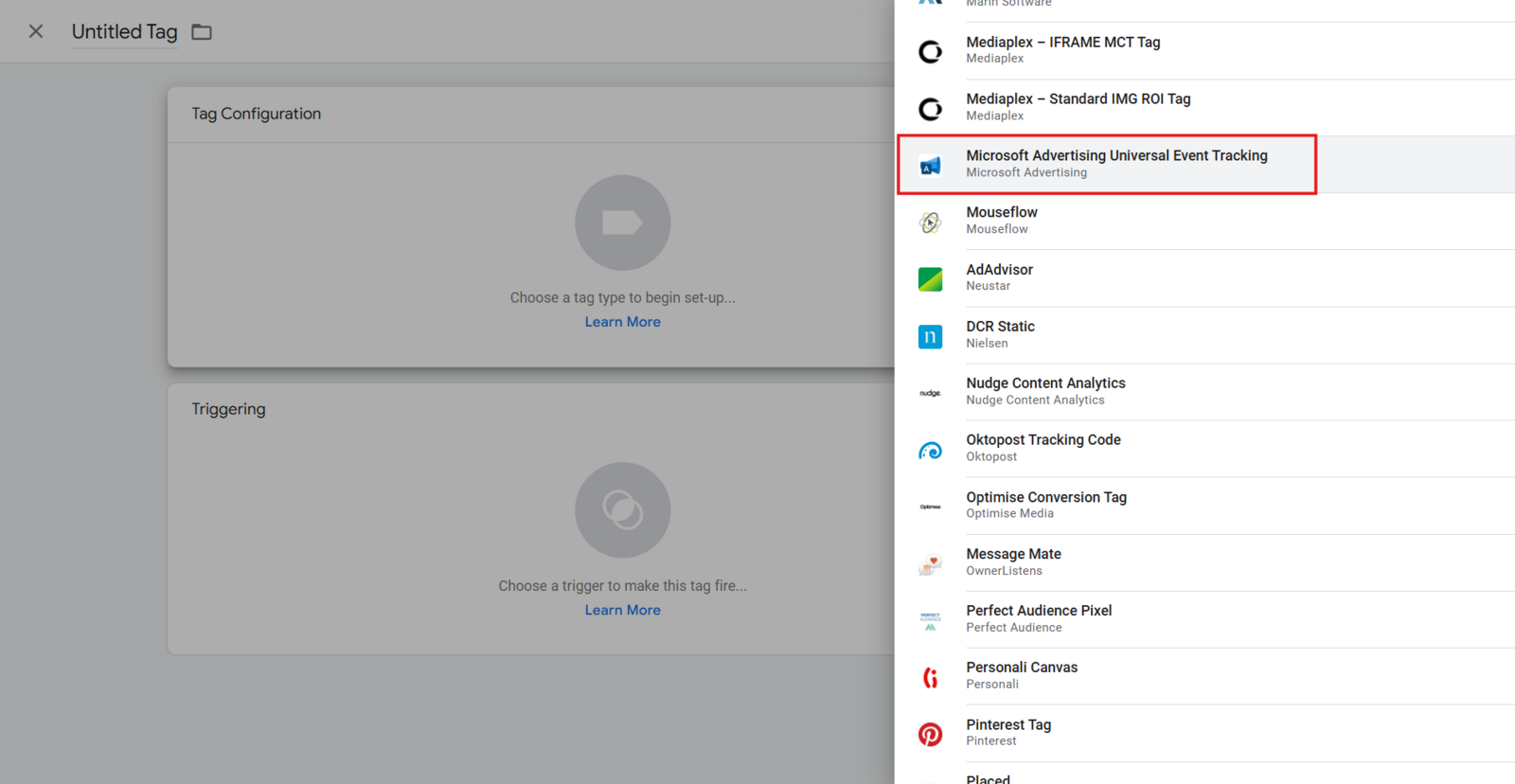Click the blue Nielsen DCR Static icon
Viewport: 1515px width, 784px height.
930,336
